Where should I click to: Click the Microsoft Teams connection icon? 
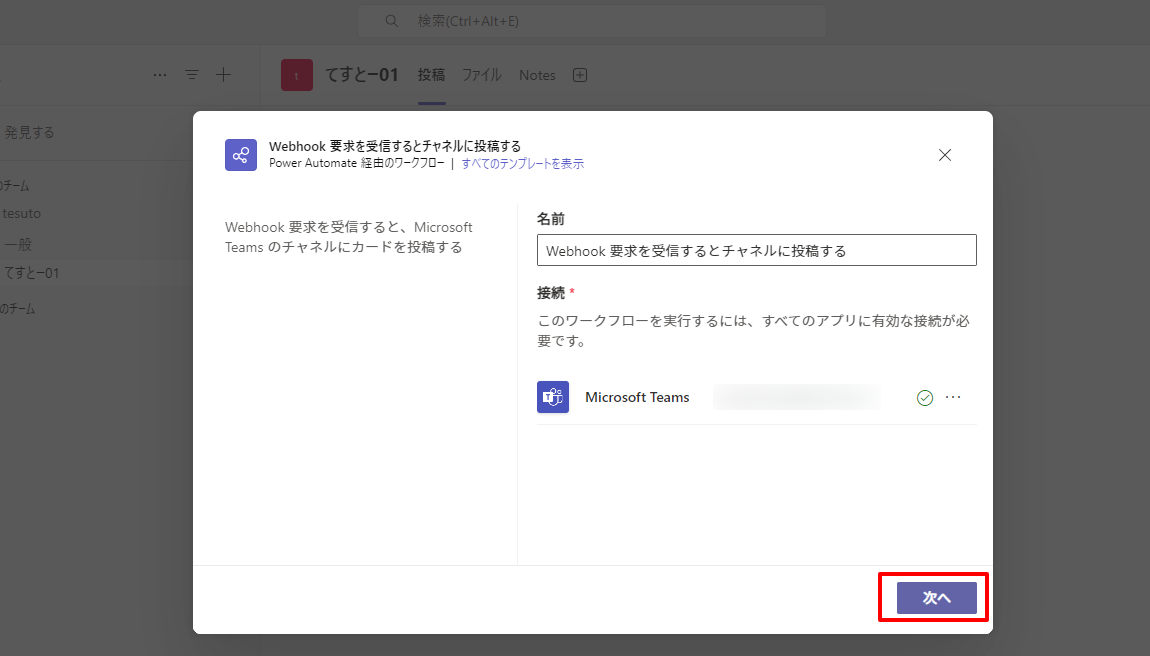pyautogui.click(x=553, y=397)
